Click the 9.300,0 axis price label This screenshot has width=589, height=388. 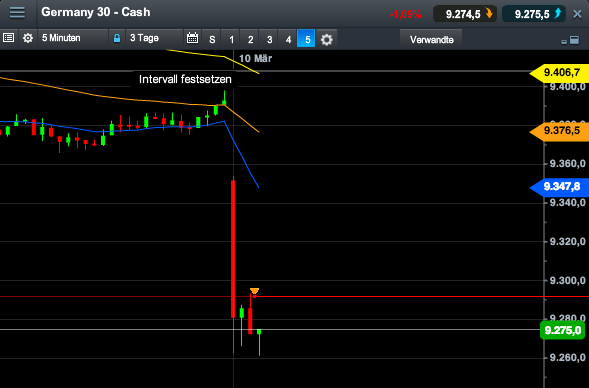click(567, 281)
